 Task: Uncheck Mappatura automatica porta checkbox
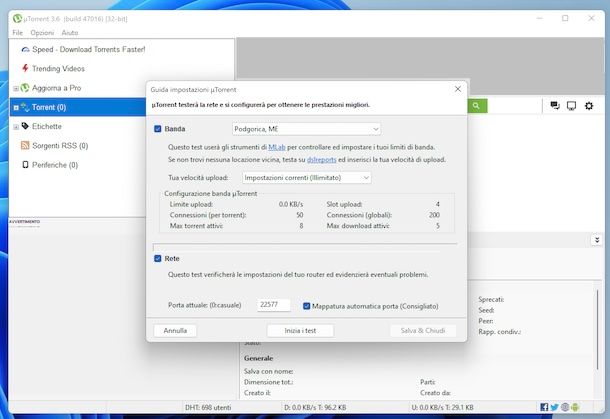click(307, 306)
